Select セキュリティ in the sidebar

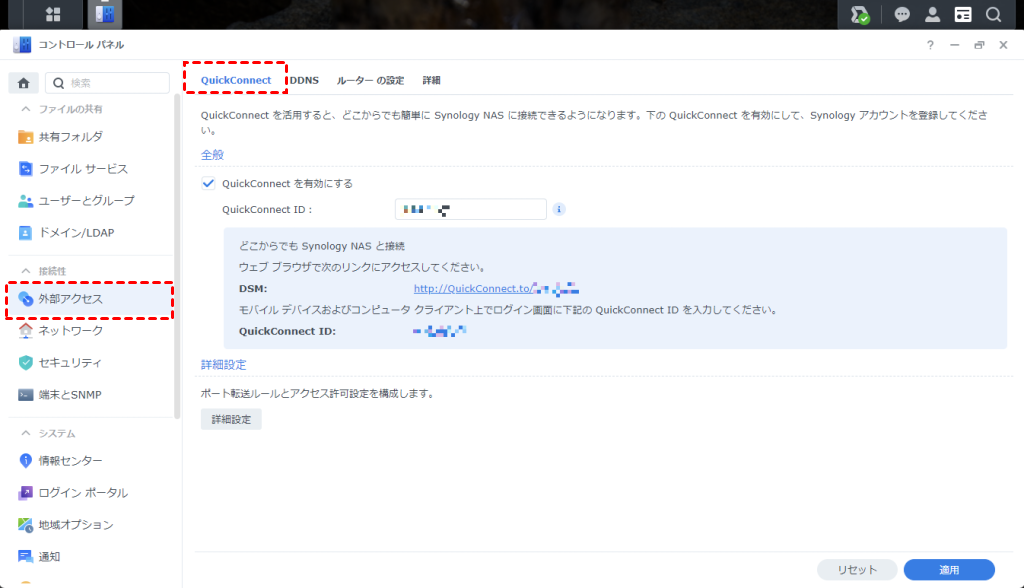point(91,363)
